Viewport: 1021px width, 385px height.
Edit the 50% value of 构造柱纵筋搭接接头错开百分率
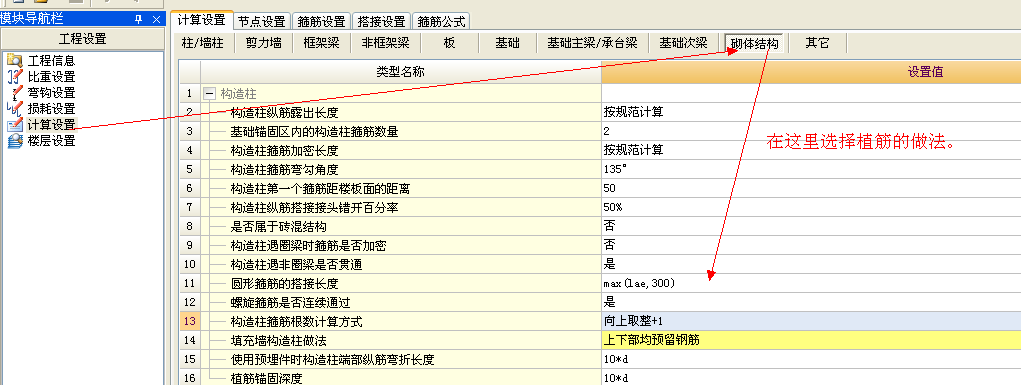811,207
